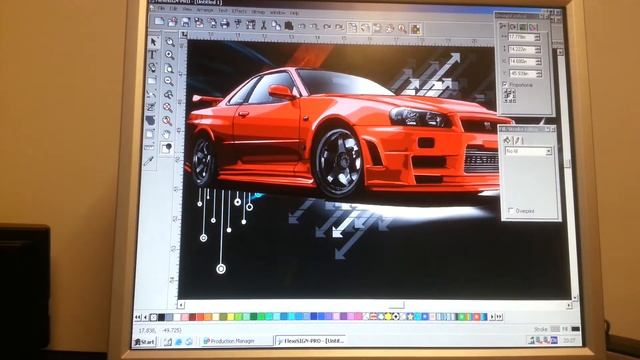Screen dimensions: 640x360
Task: Click the last icon on top toolbar
Action: click(x=416, y=29)
